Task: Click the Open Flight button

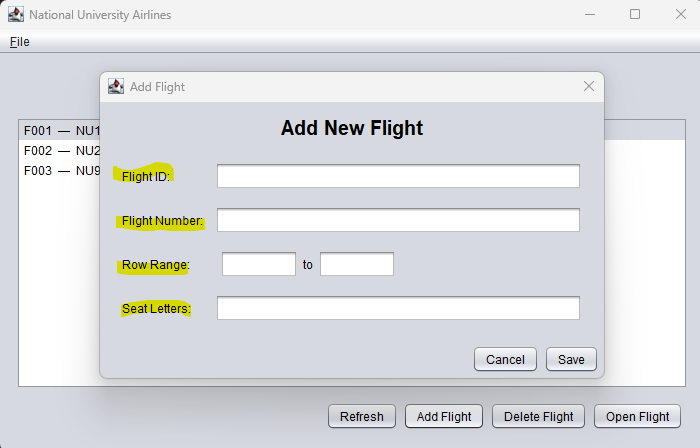Action: coord(637,417)
